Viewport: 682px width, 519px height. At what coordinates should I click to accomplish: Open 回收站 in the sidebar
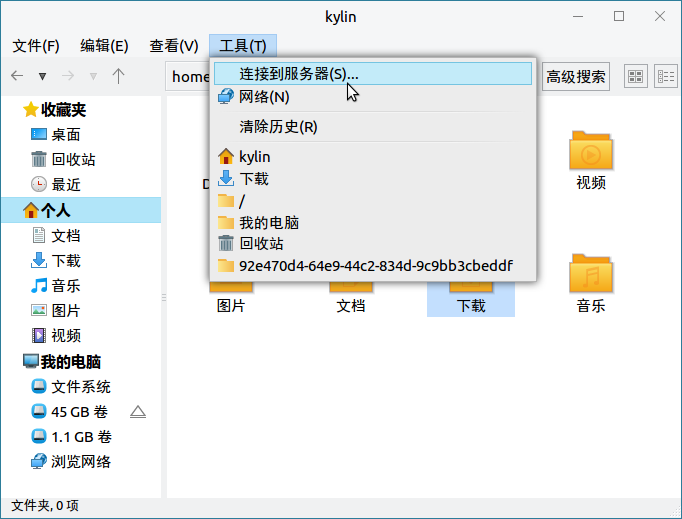pos(63,159)
